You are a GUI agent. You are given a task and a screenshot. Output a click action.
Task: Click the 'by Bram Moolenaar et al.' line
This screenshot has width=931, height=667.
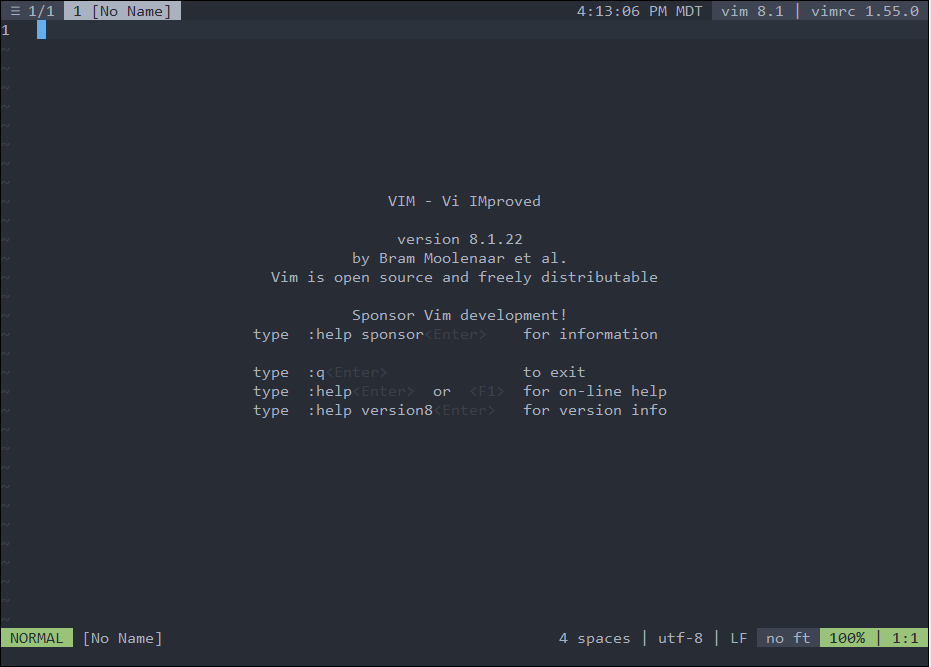pos(459,258)
